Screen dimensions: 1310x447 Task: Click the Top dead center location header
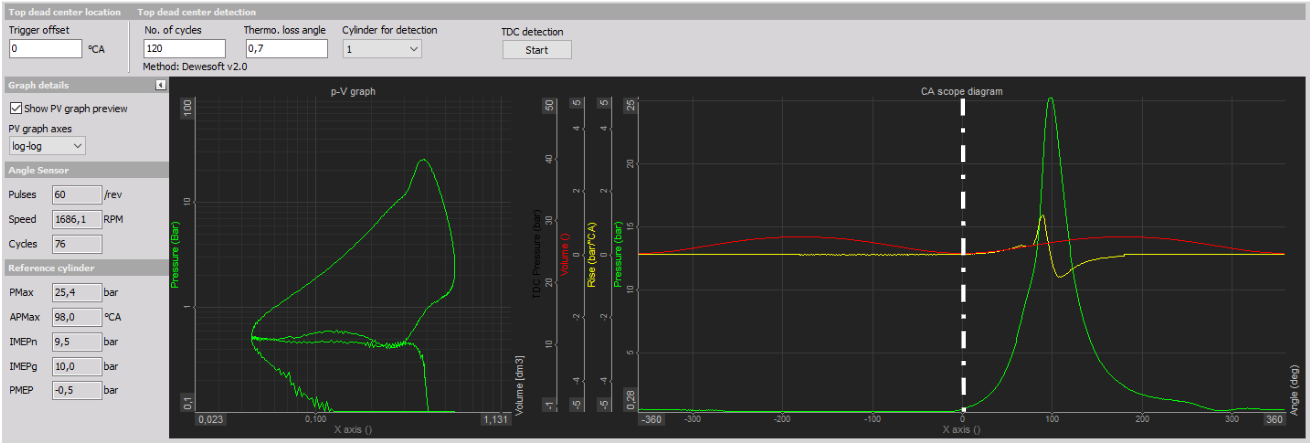tap(65, 12)
